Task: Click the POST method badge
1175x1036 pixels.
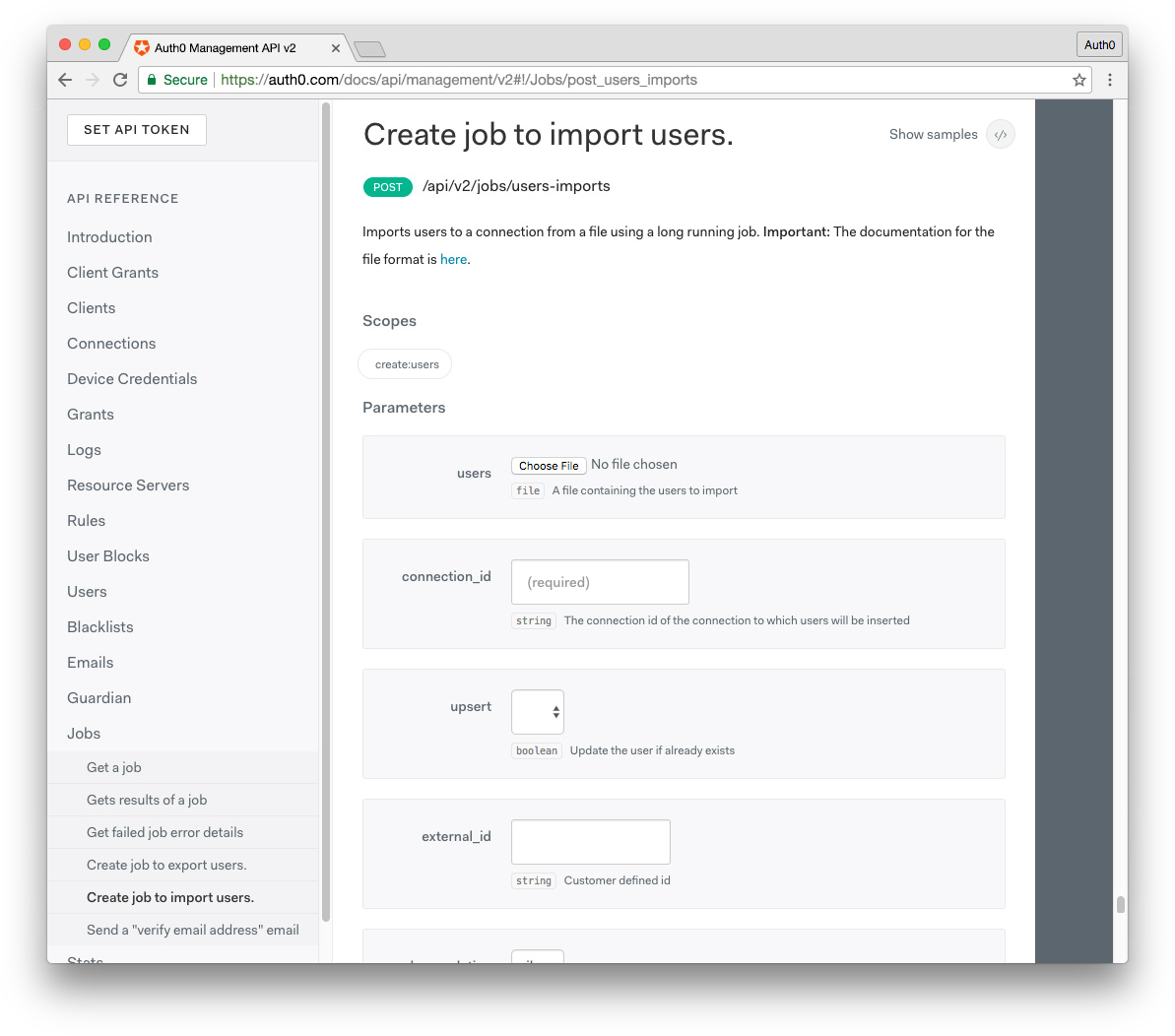Action: pos(387,187)
